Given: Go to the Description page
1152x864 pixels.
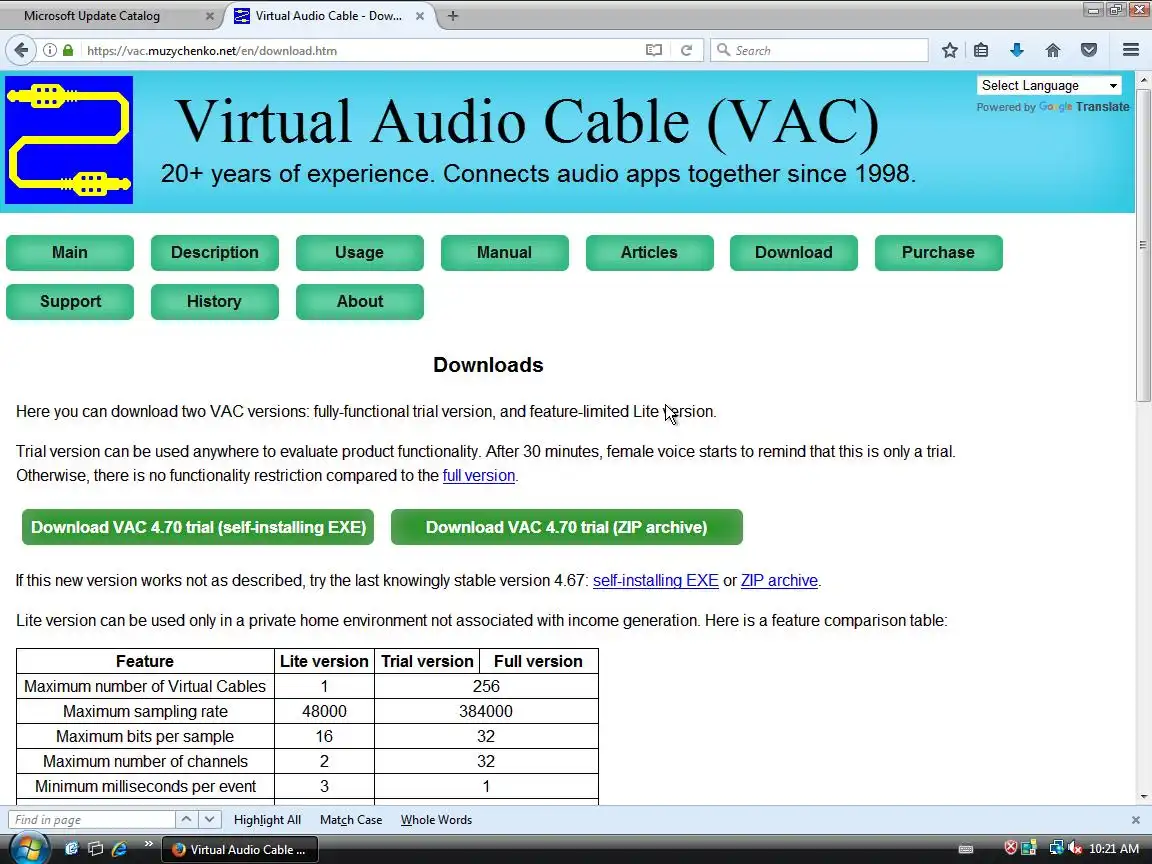Looking at the screenshot, I should (x=215, y=253).
